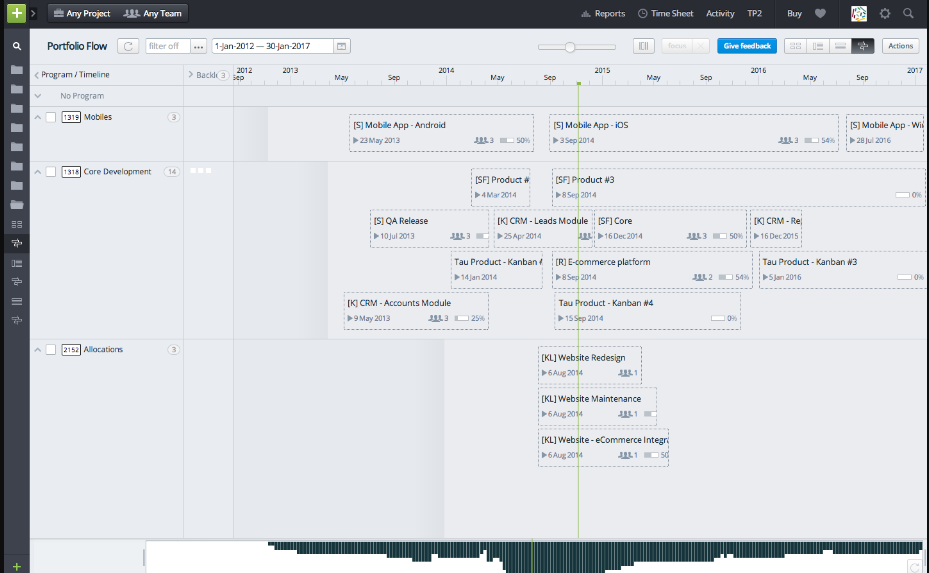The width and height of the screenshot is (929, 573).
Task: Switch to board grid view icon
Action: pos(796,46)
